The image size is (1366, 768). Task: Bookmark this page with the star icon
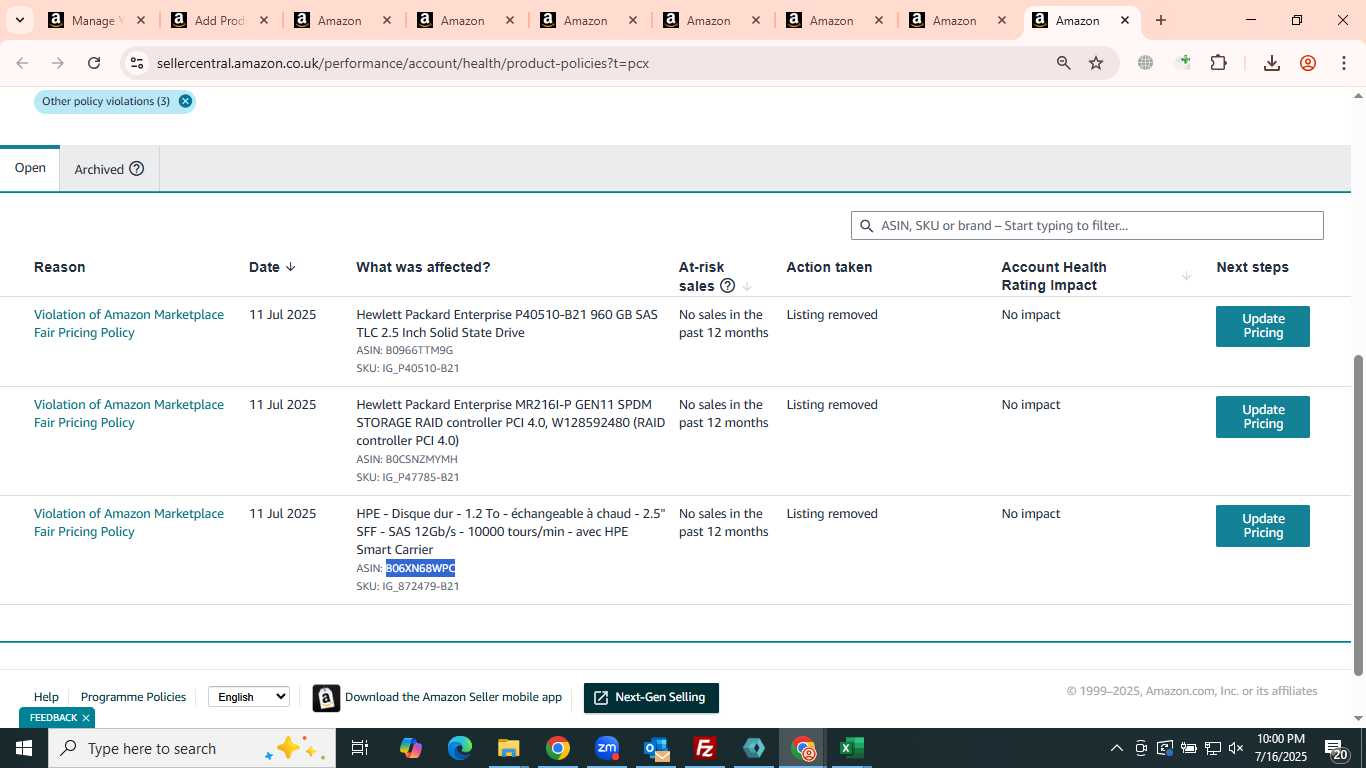(1096, 63)
